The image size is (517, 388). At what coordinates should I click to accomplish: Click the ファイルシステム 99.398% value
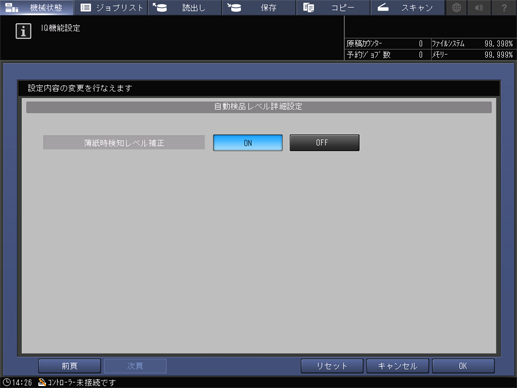498,44
